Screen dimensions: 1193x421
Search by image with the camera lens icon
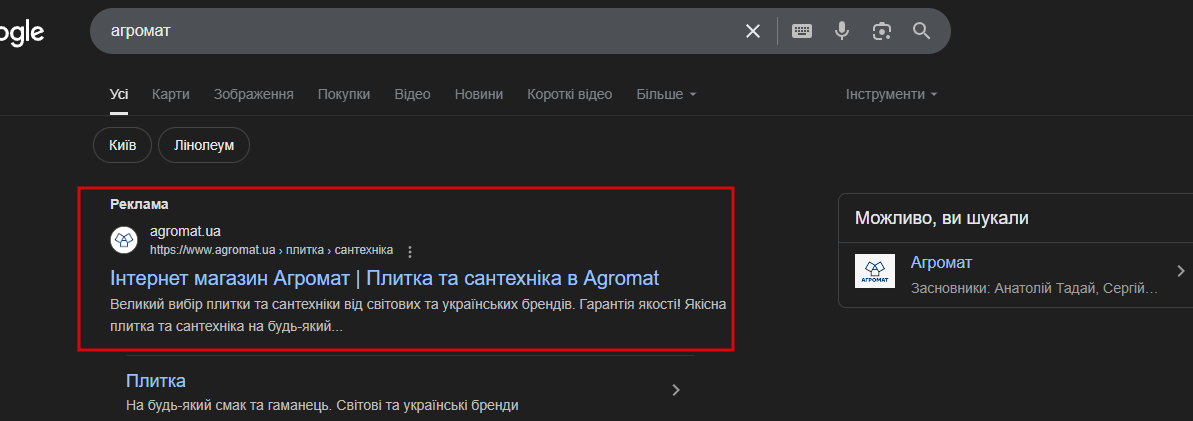pyautogui.click(x=882, y=31)
